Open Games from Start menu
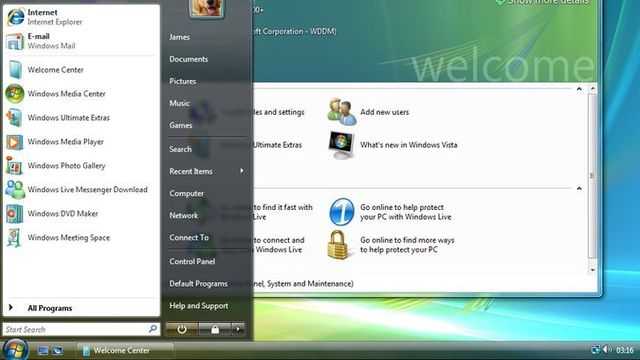The height and width of the screenshot is (360, 640). tap(181, 125)
